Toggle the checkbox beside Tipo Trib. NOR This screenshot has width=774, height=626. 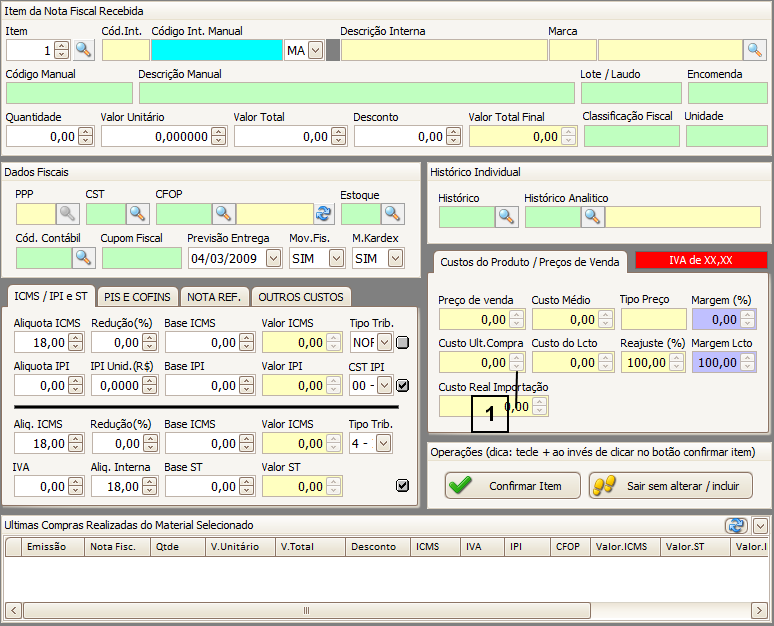pos(402,343)
